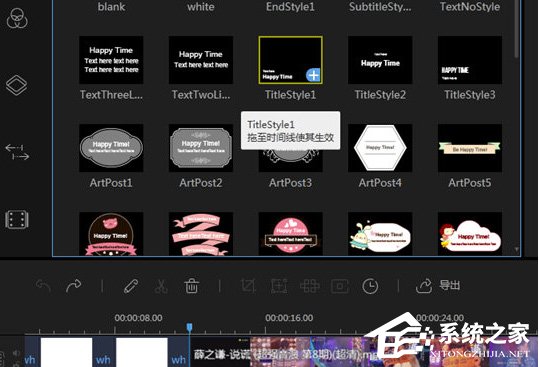This screenshot has height=367, width=539.
Task: Click the TextNoStyle template label
Action: tap(470, 7)
